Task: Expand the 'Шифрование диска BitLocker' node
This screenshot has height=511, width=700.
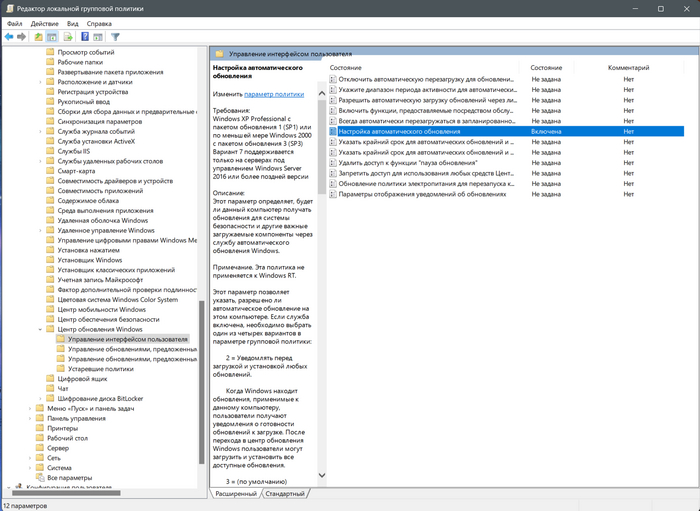Action: pos(39,398)
